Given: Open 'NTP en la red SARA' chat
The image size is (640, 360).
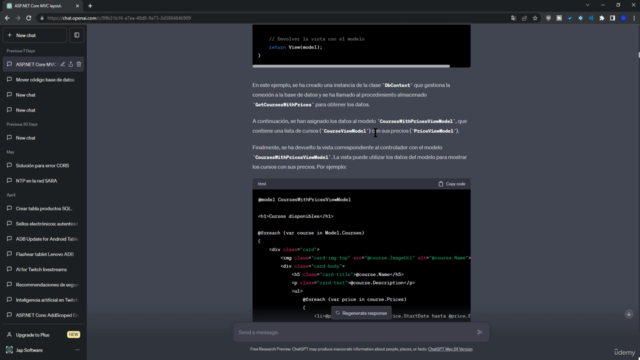Looking at the screenshot, I should coord(43,181).
